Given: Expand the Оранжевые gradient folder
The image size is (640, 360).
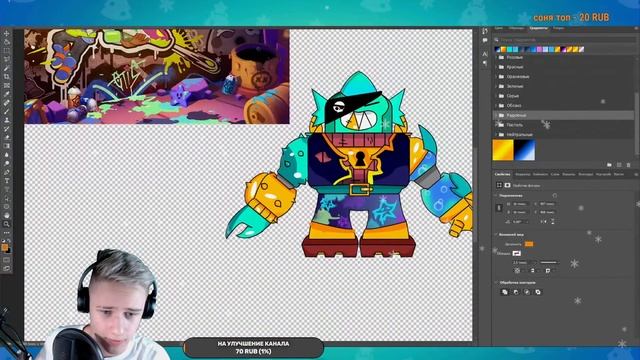Looking at the screenshot, I should [496, 76].
